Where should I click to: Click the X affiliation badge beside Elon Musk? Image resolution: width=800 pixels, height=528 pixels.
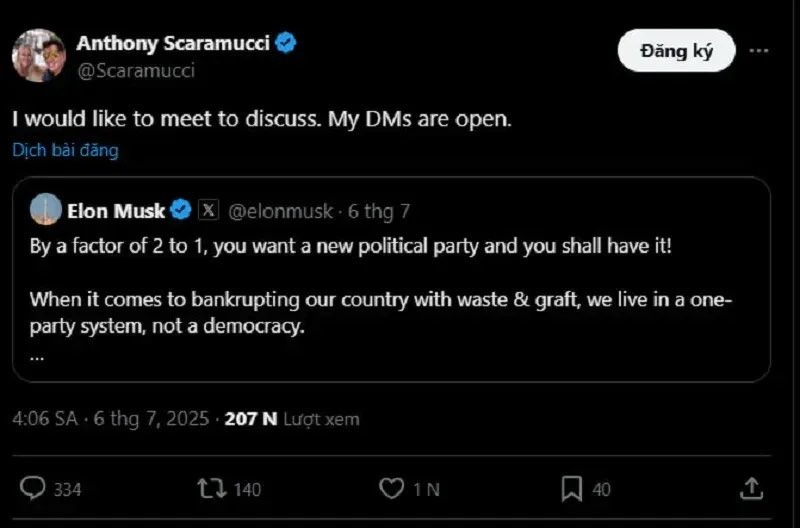click(x=208, y=210)
